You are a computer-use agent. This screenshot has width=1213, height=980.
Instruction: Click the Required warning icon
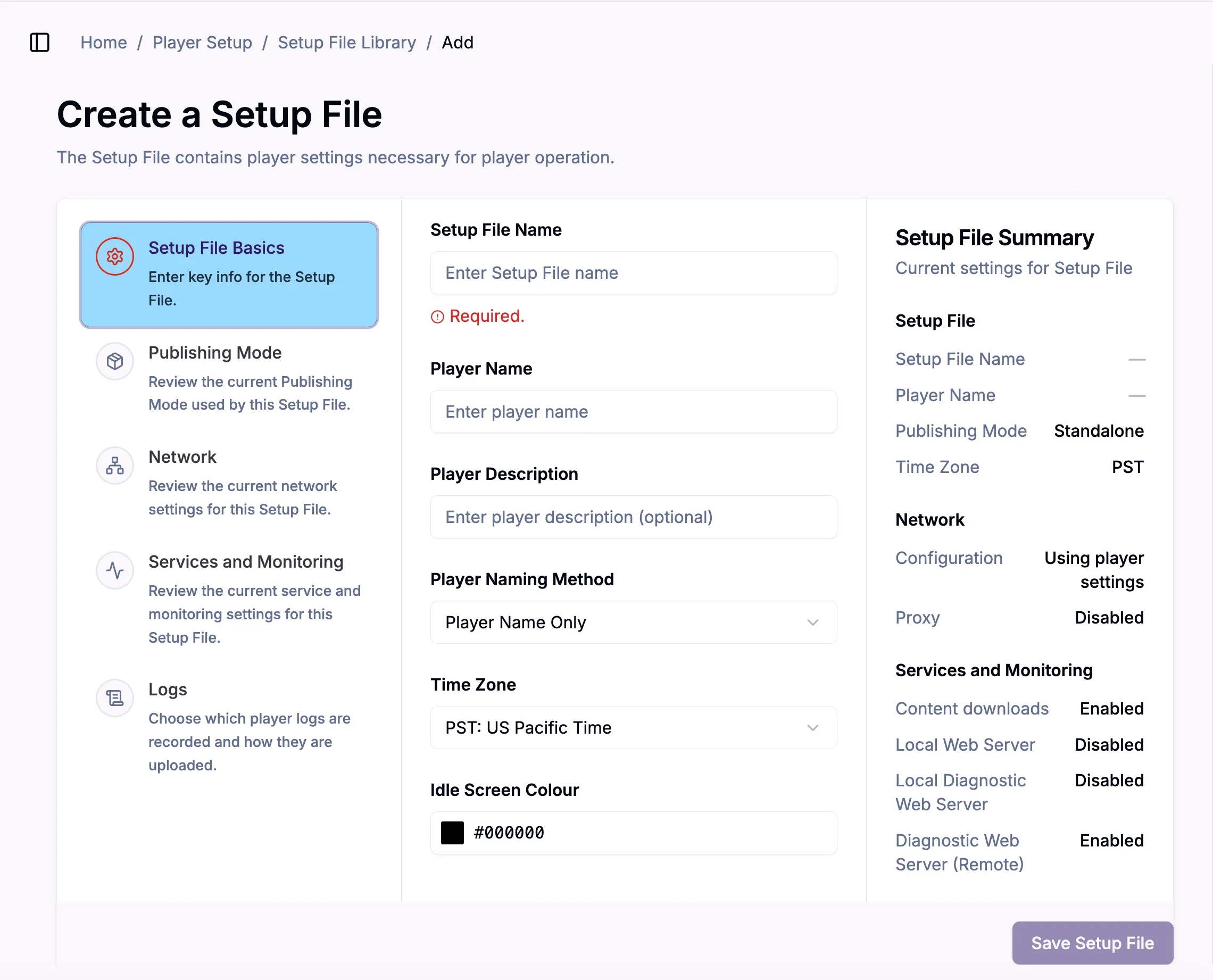(437, 317)
